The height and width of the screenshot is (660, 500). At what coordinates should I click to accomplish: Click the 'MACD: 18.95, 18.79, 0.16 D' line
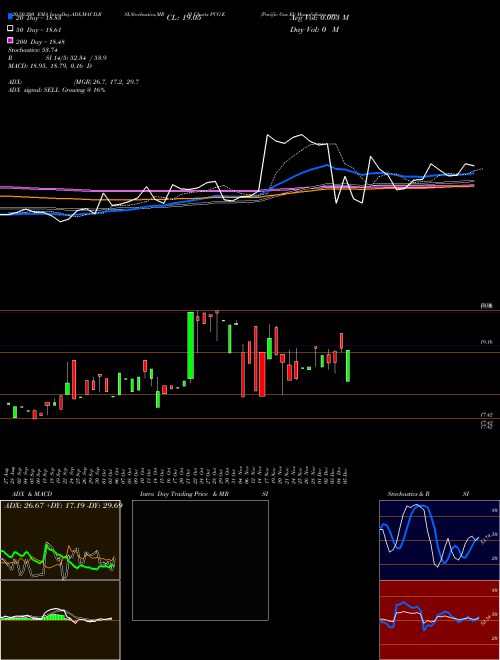50,66
